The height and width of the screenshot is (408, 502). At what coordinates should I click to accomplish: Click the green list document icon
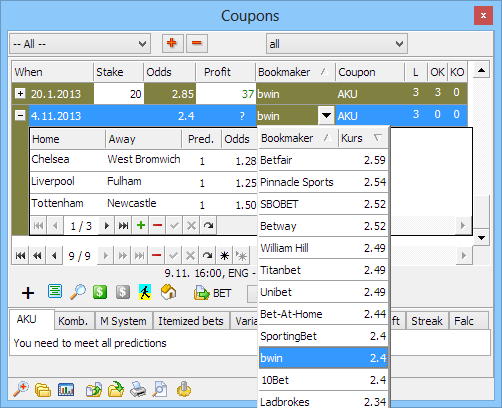coord(55,292)
